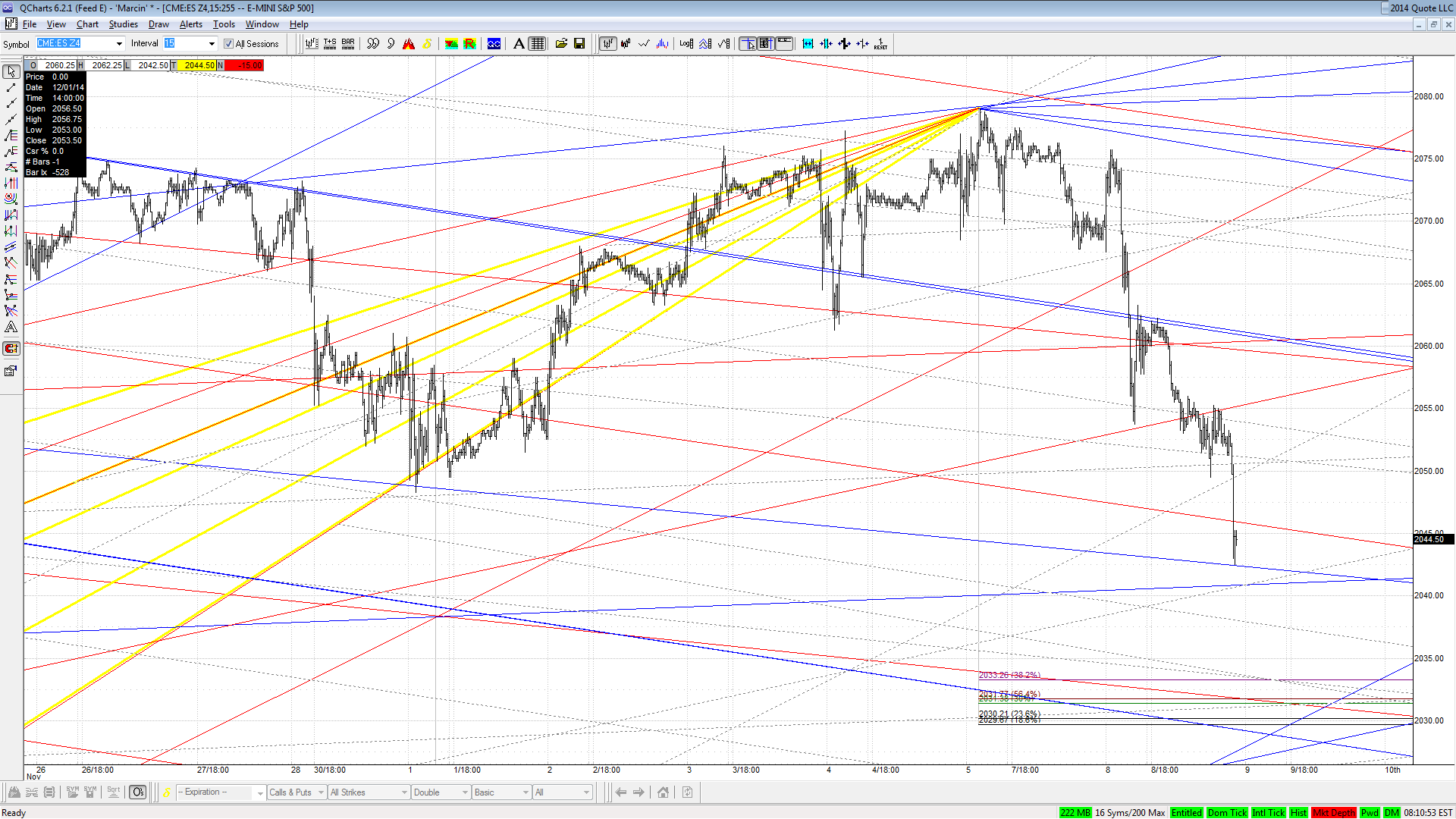Open the Time & Sales (T+S) window icon
Viewport: 1456px width, 819px height.
click(330, 44)
